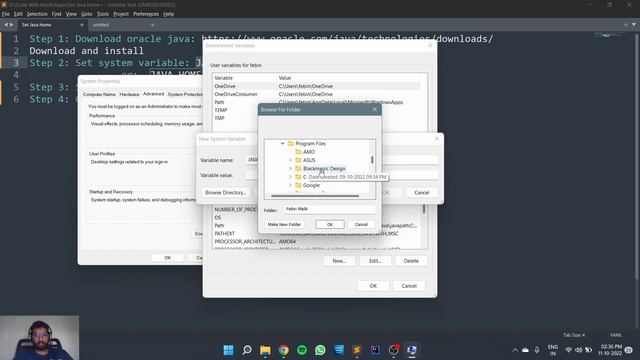This screenshot has width=640, height=360.
Task: Open the clock and date panel
Action: point(610,350)
